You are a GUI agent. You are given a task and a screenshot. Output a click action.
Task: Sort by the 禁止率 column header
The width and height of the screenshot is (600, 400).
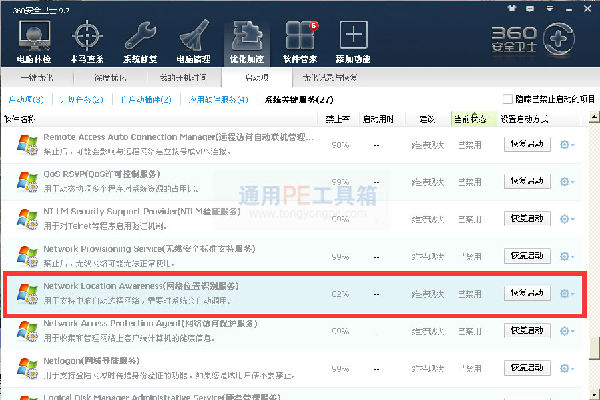(338, 119)
